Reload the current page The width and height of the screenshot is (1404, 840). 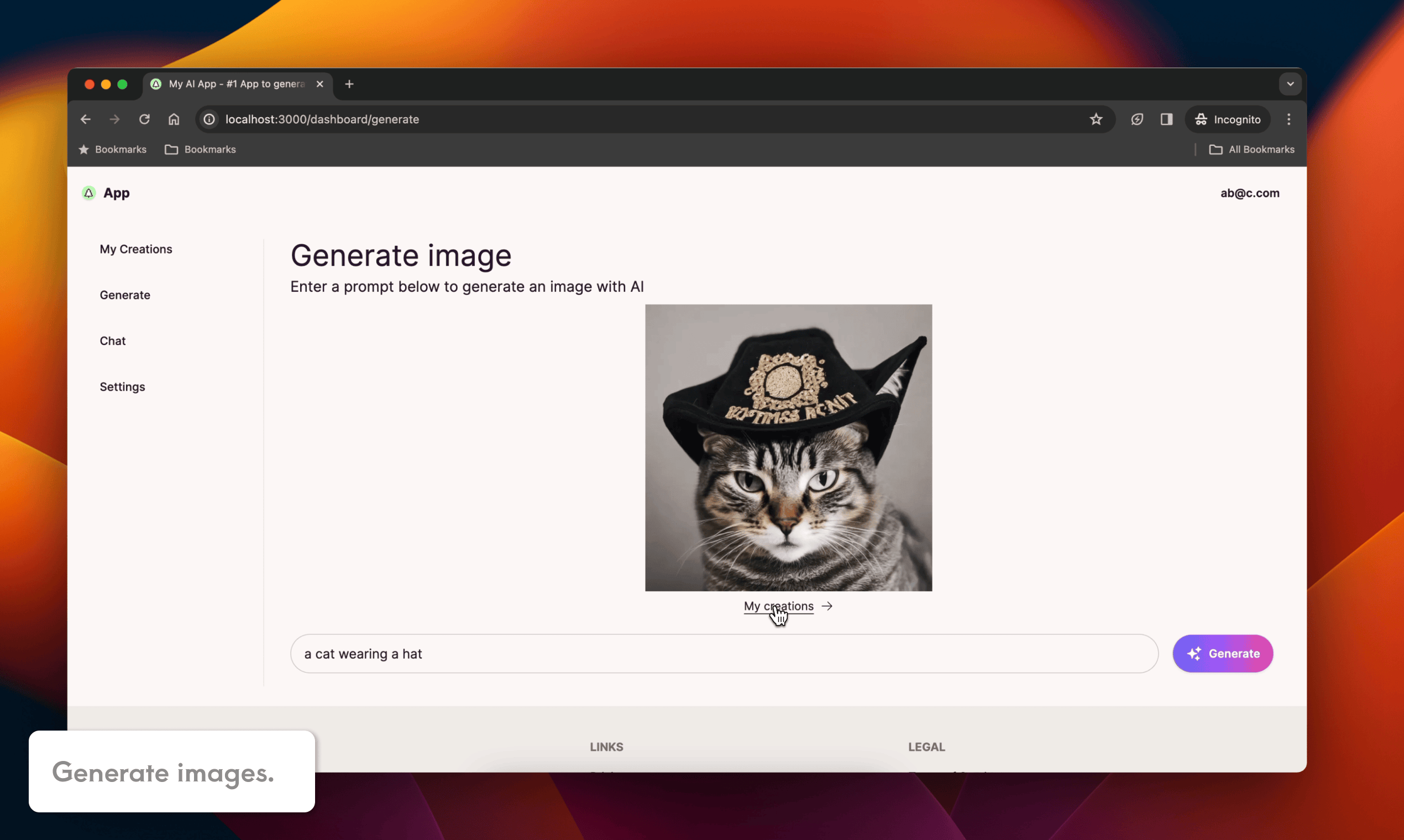click(144, 119)
